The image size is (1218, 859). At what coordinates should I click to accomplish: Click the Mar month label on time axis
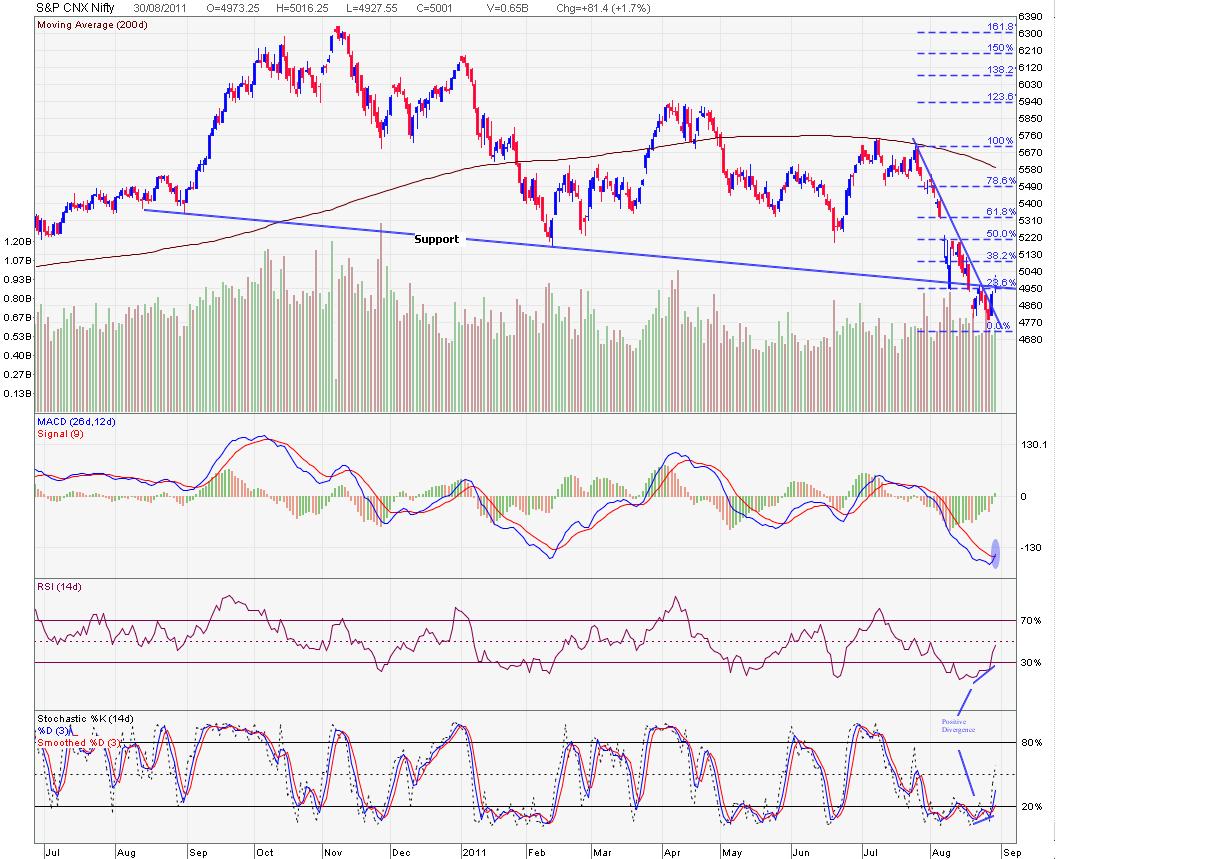tap(602, 853)
